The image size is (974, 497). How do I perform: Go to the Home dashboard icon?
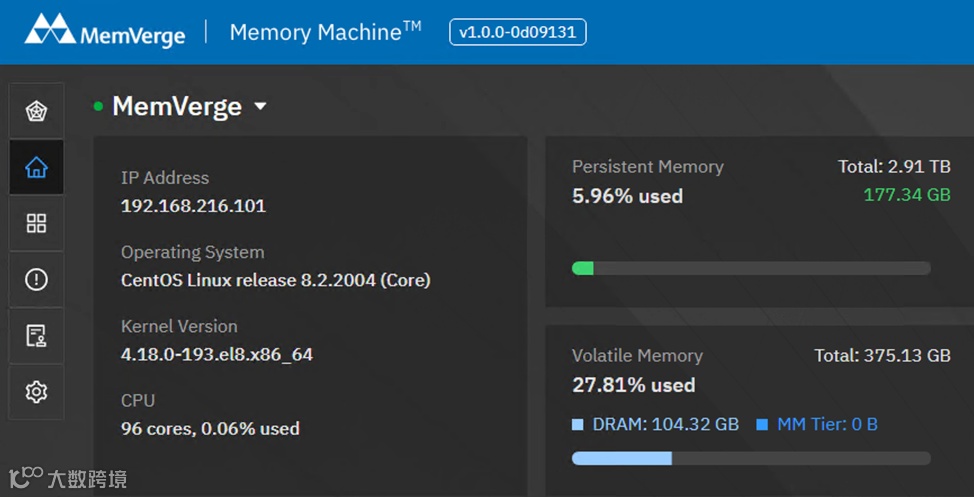click(36, 167)
